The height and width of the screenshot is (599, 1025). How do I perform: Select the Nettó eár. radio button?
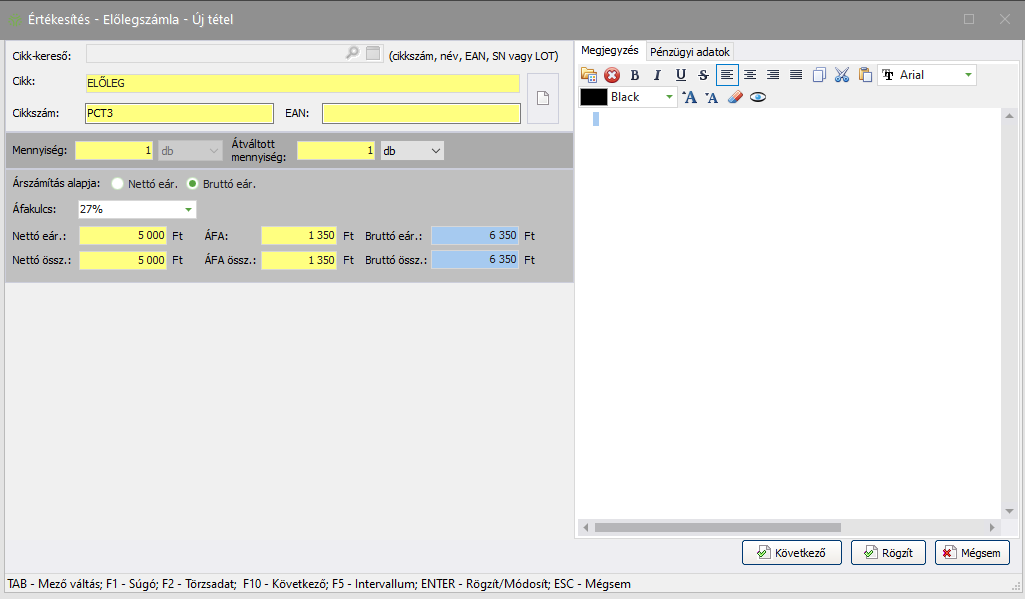click(x=118, y=184)
